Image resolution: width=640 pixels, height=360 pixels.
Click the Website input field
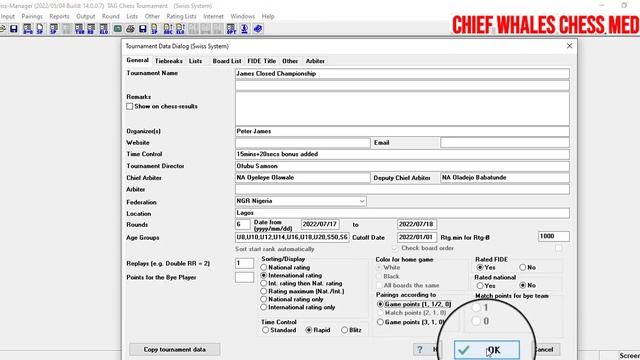coord(302,142)
